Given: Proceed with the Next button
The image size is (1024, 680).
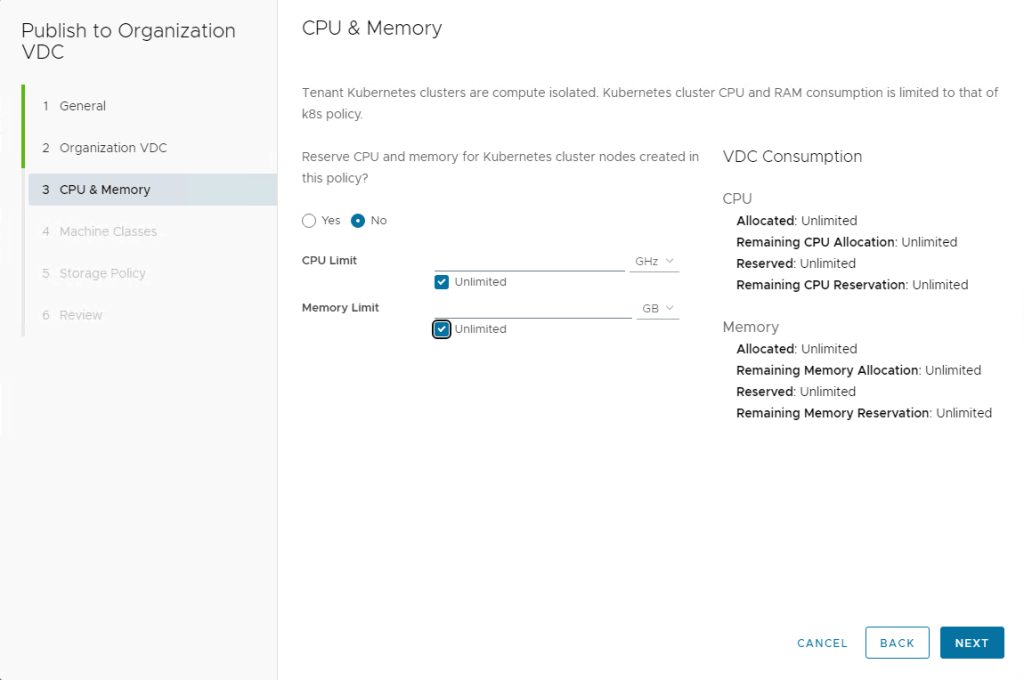Looking at the screenshot, I should [971, 643].
